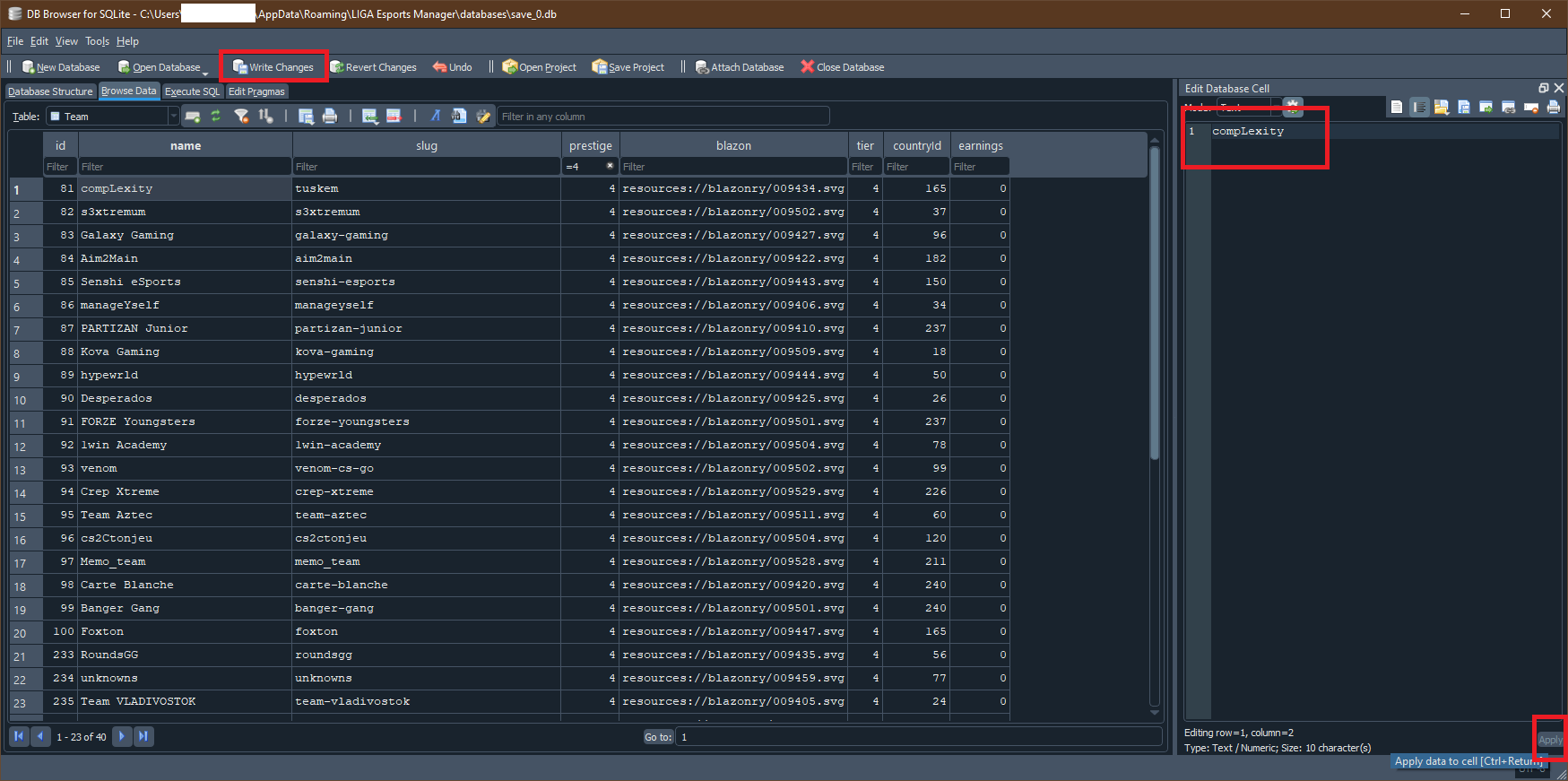Image resolution: width=1568 pixels, height=781 pixels.
Task: Click the export to file floppy icon
Action: tap(1464, 108)
